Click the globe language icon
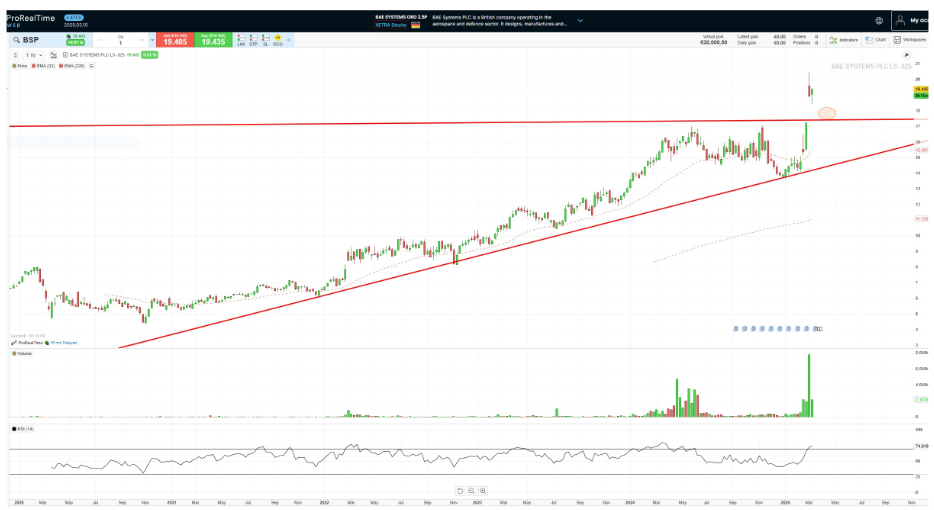 (x=879, y=20)
